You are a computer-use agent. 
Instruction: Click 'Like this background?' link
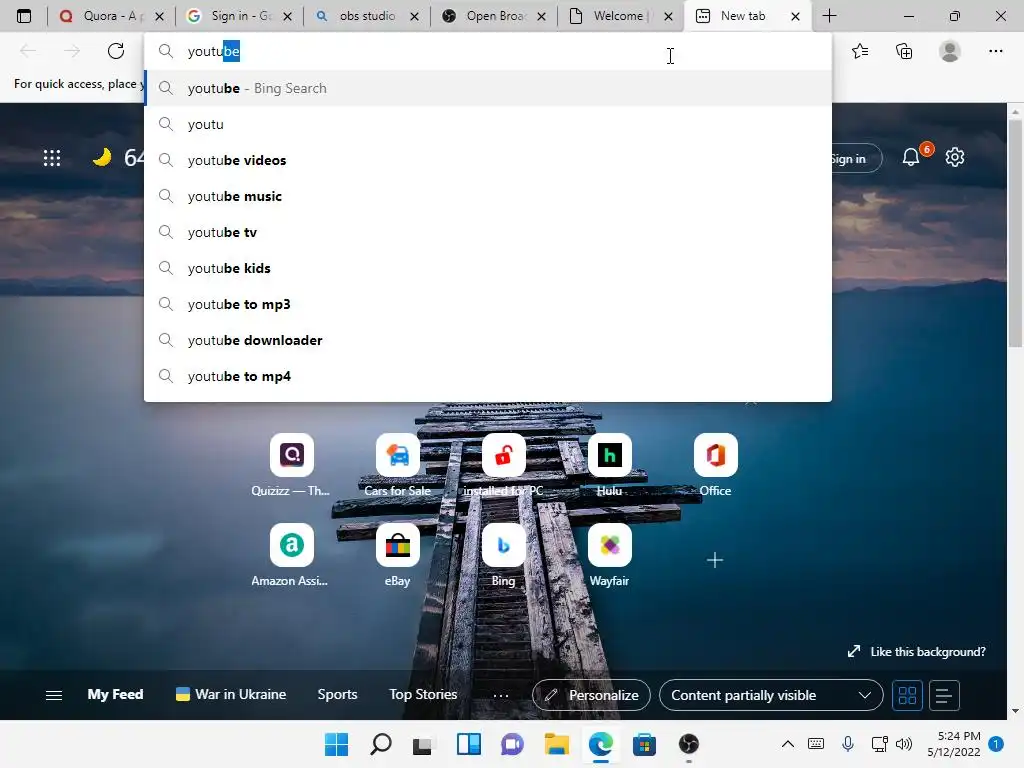(918, 652)
